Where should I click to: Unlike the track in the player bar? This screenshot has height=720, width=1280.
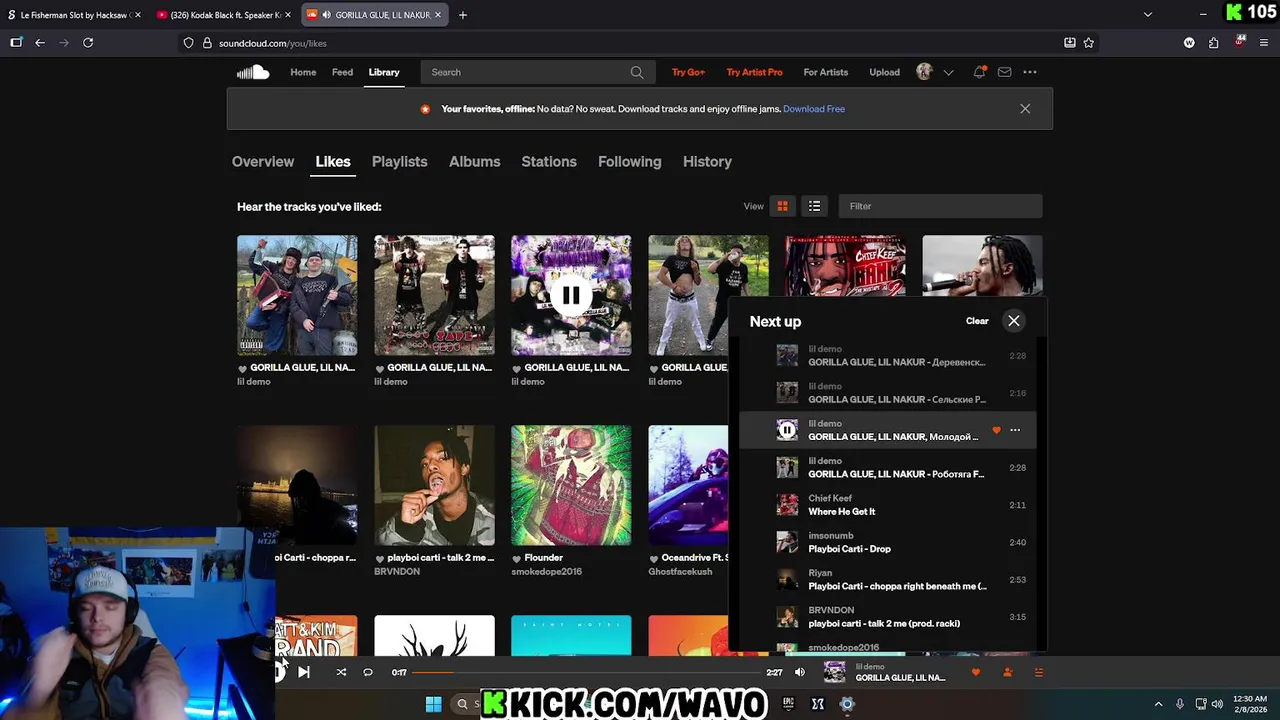point(976,672)
